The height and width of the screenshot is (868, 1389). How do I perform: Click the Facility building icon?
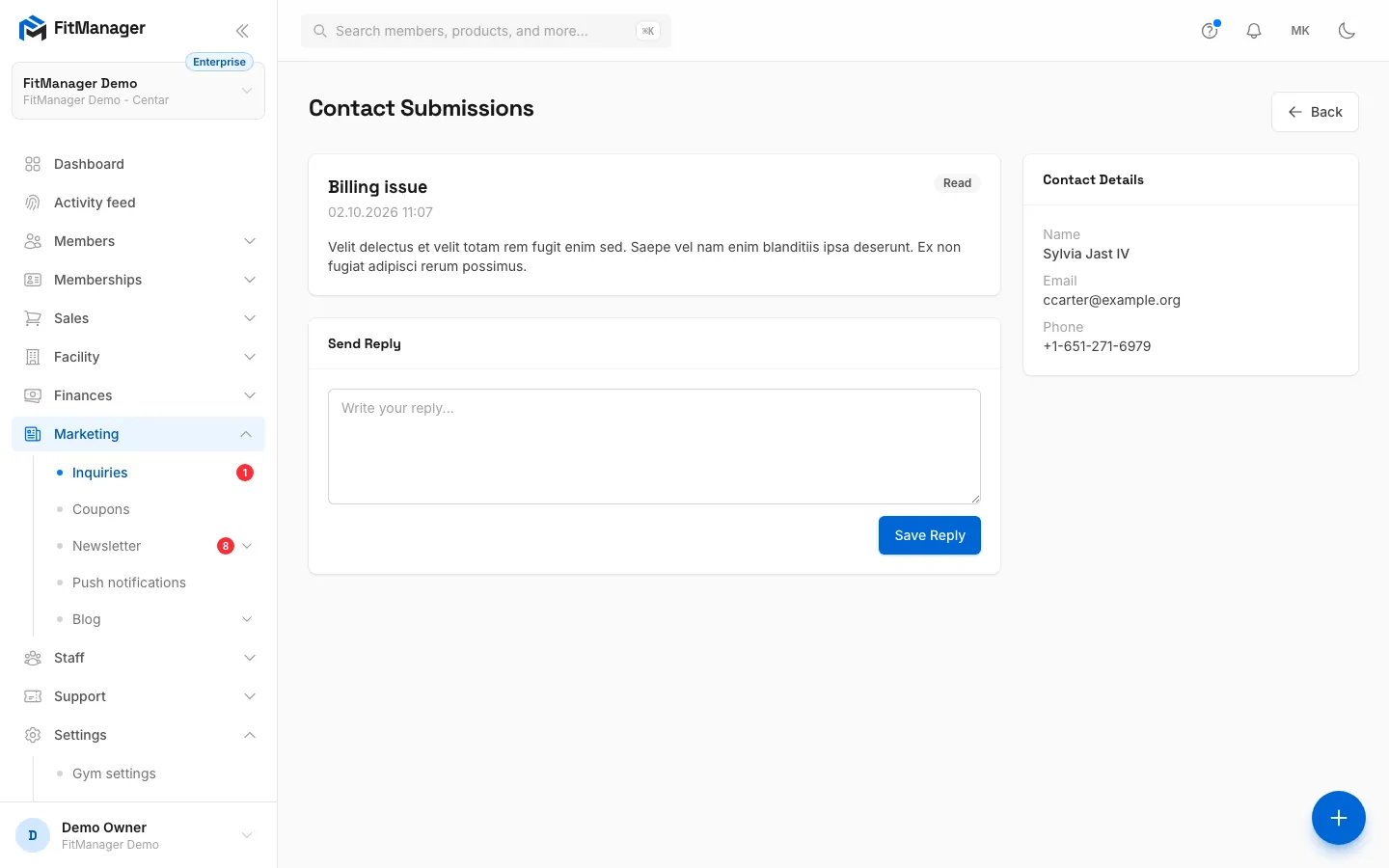pyautogui.click(x=33, y=357)
